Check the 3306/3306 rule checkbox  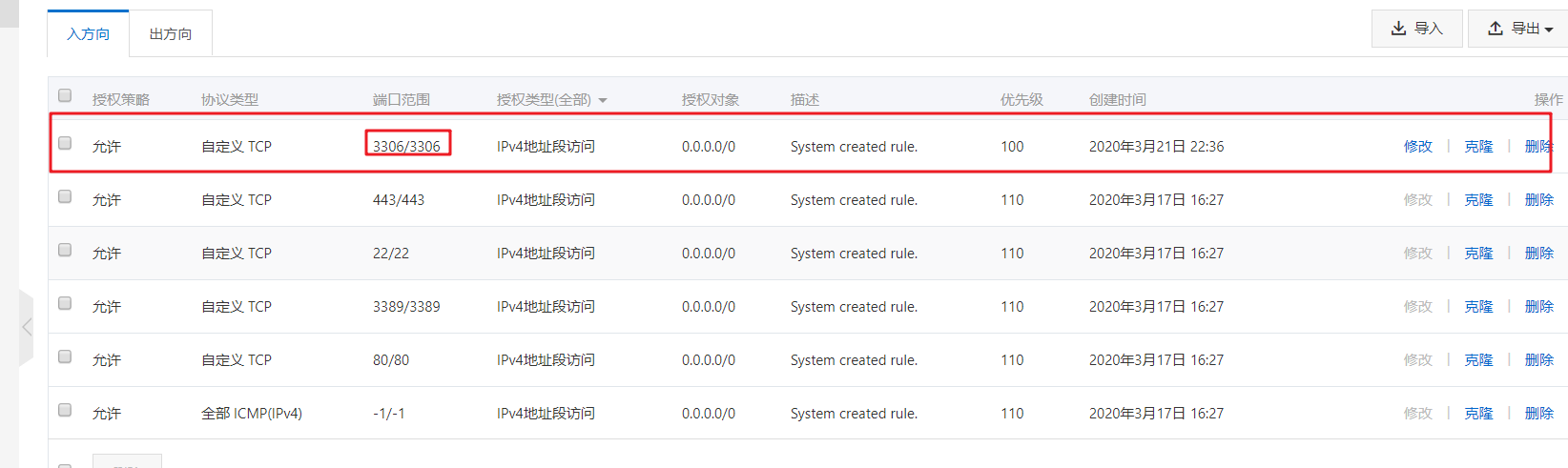(x=65, y=143)
